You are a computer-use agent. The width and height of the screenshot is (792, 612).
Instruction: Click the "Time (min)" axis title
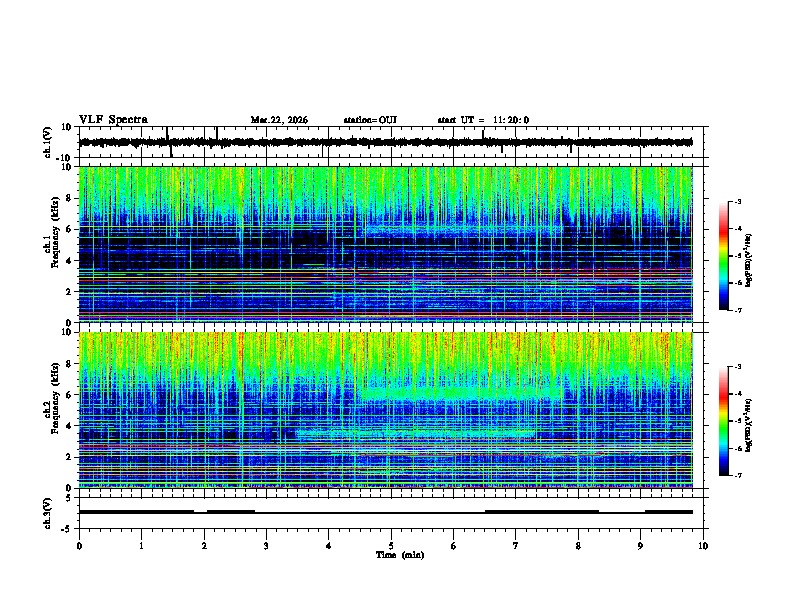(400, 555)
